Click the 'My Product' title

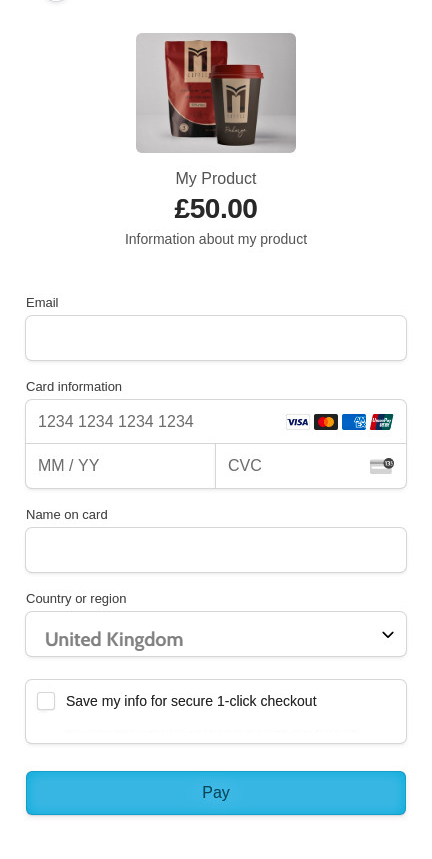tap(216, 179)
